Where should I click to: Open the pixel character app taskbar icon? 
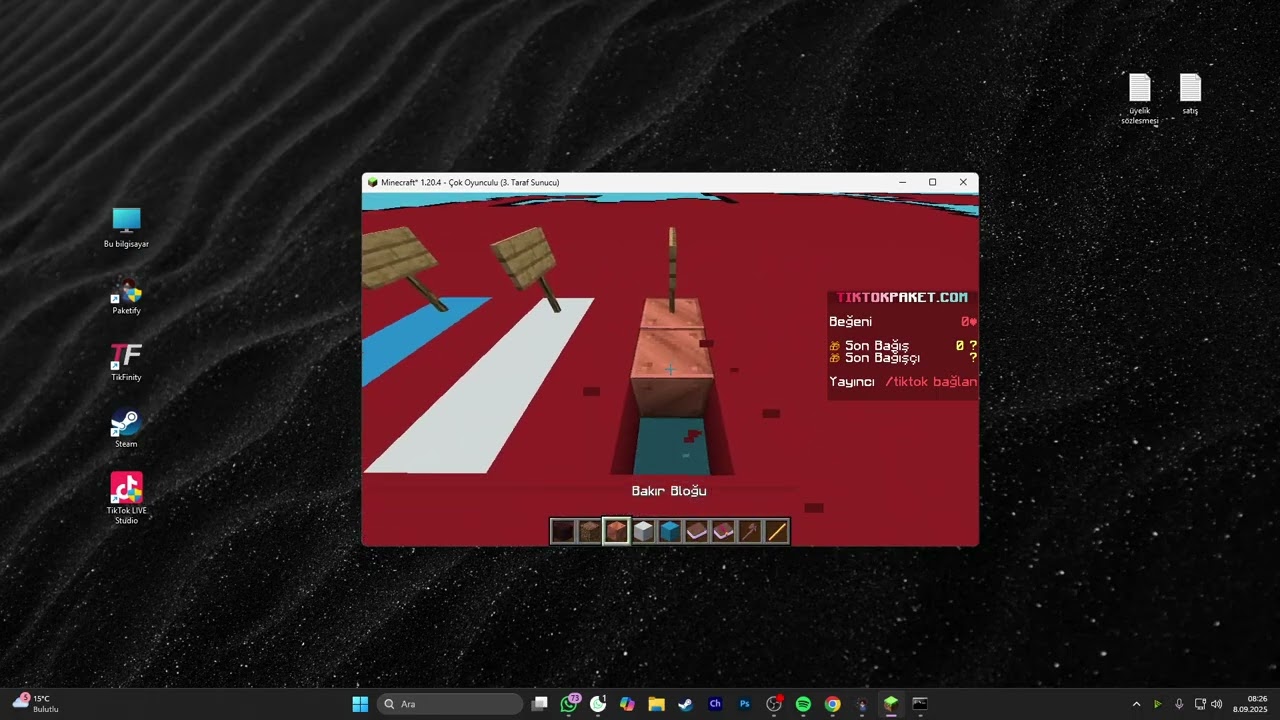click(862, 704)
